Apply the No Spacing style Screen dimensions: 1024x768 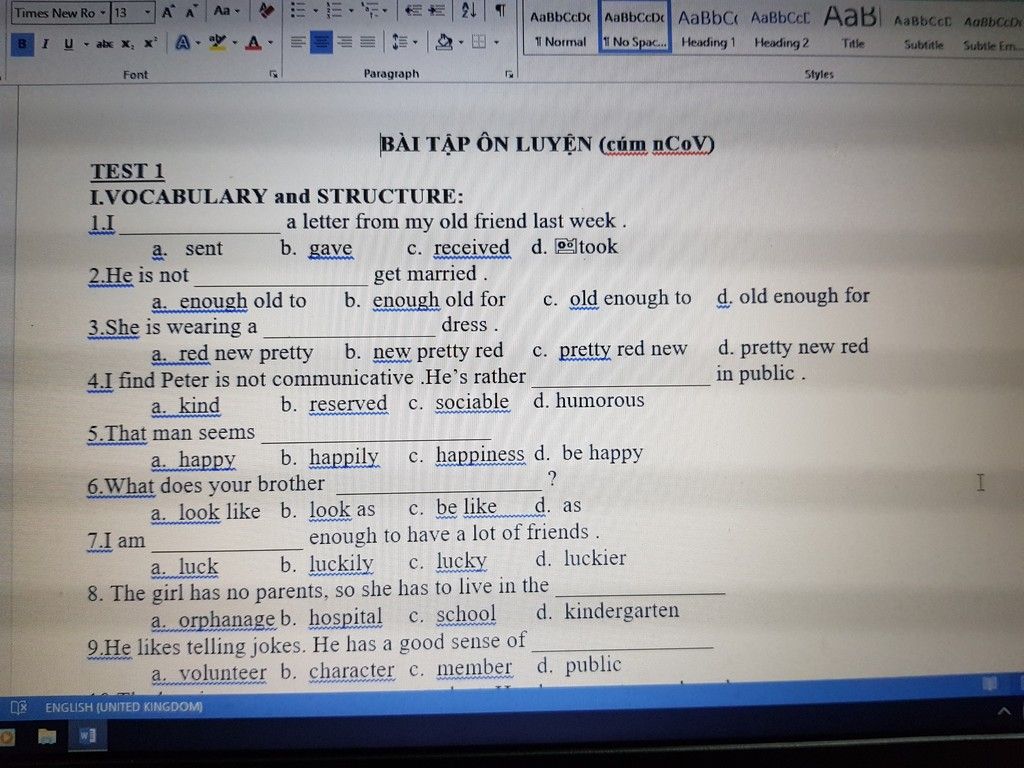[635, 29]
